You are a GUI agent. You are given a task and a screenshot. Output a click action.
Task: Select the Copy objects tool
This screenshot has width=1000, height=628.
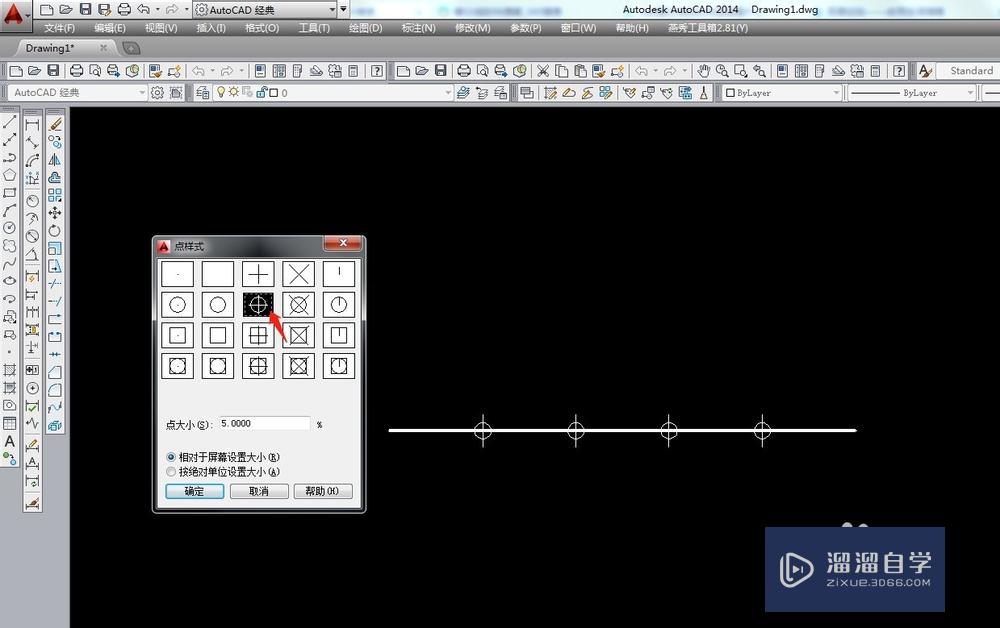tap(55, 142)
